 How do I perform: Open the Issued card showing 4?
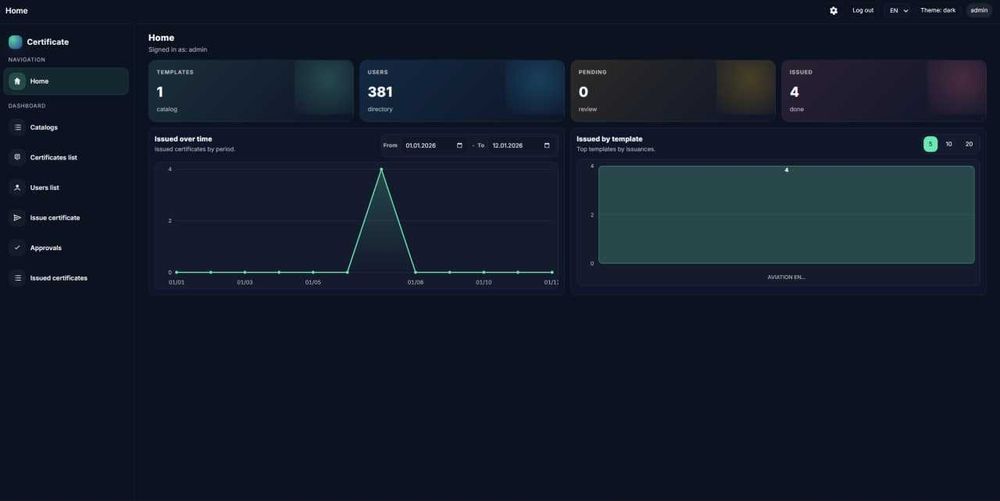(x=884, y=91)
